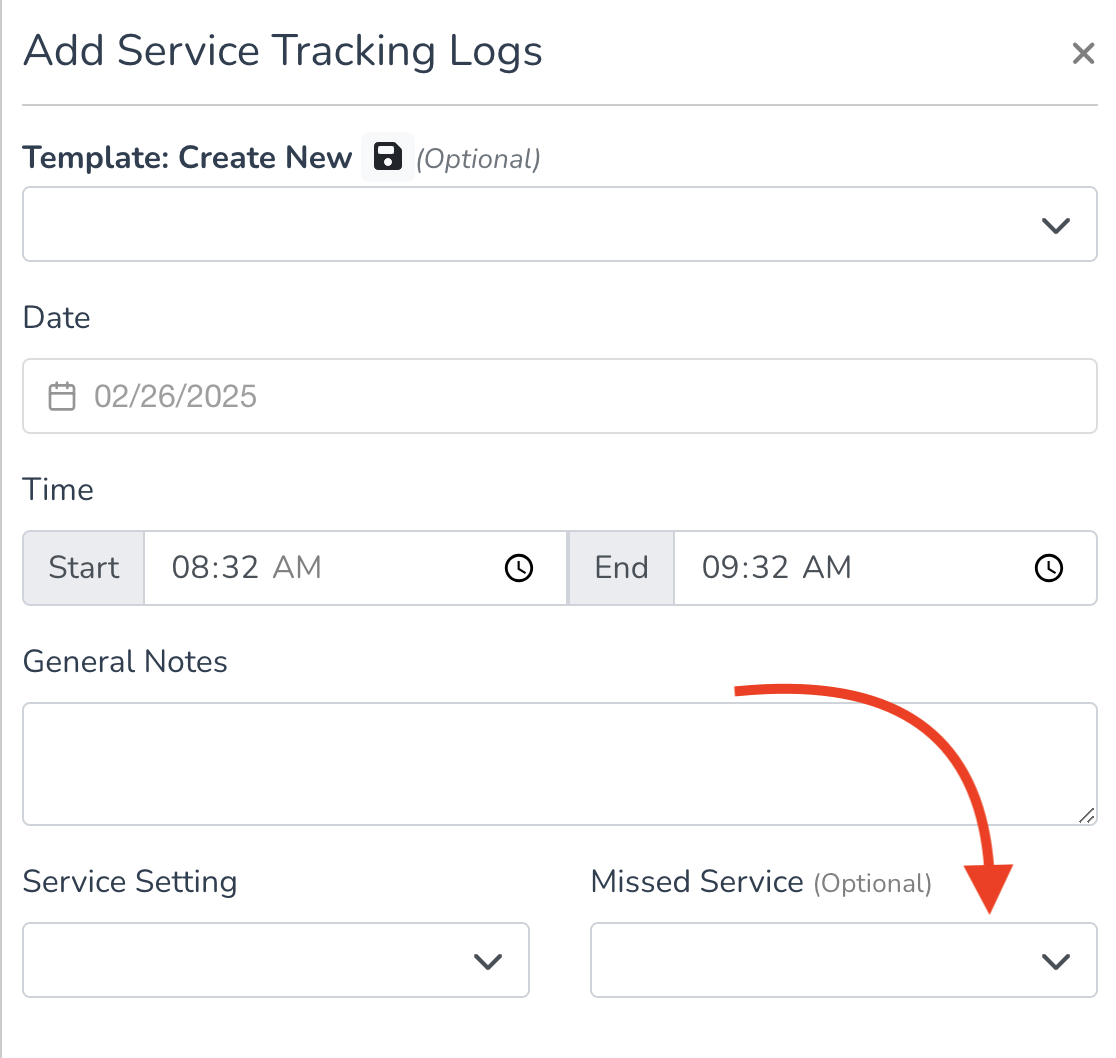Open the Service Setting dropdown
Image resolution: width=1116 pixels, height=1058 pixels.
click(x=275, y=960)
